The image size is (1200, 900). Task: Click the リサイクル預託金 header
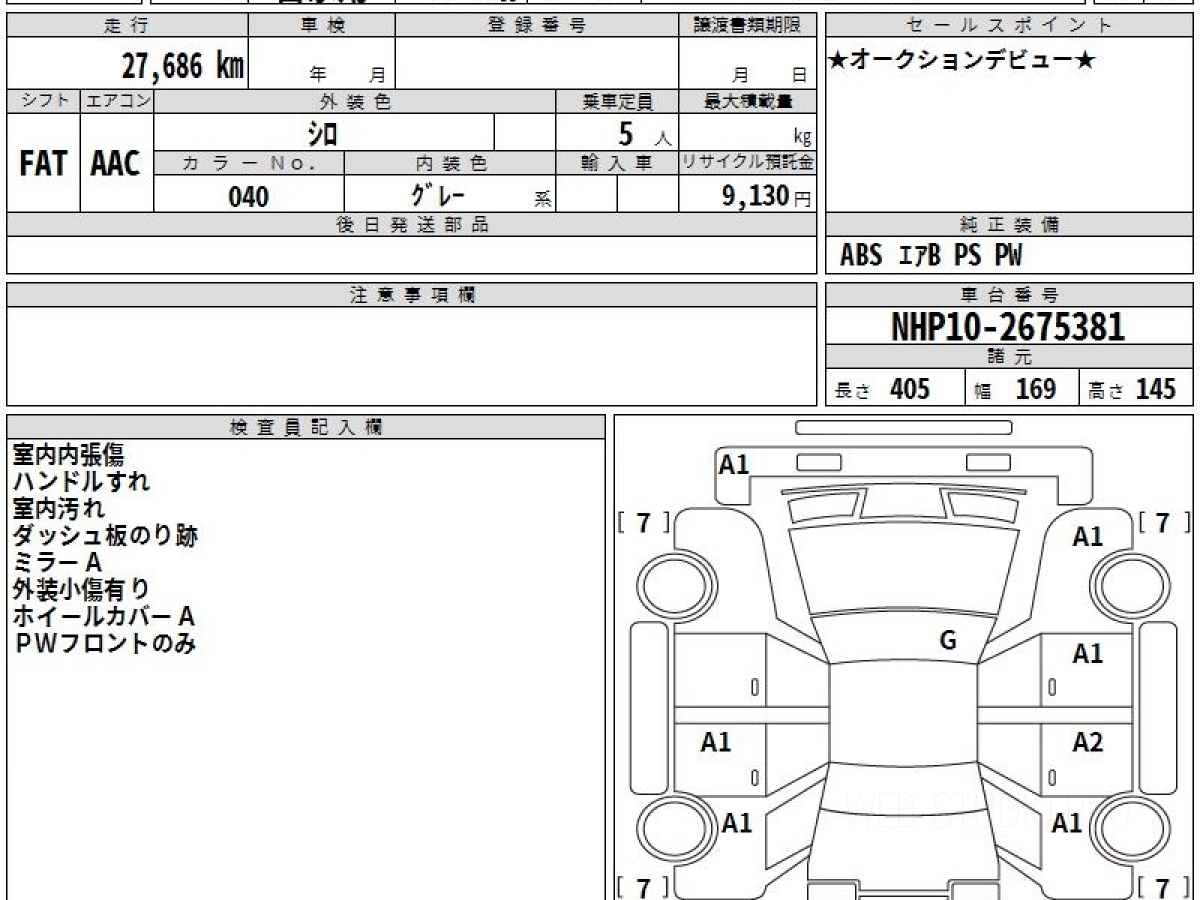coord(747,163)
